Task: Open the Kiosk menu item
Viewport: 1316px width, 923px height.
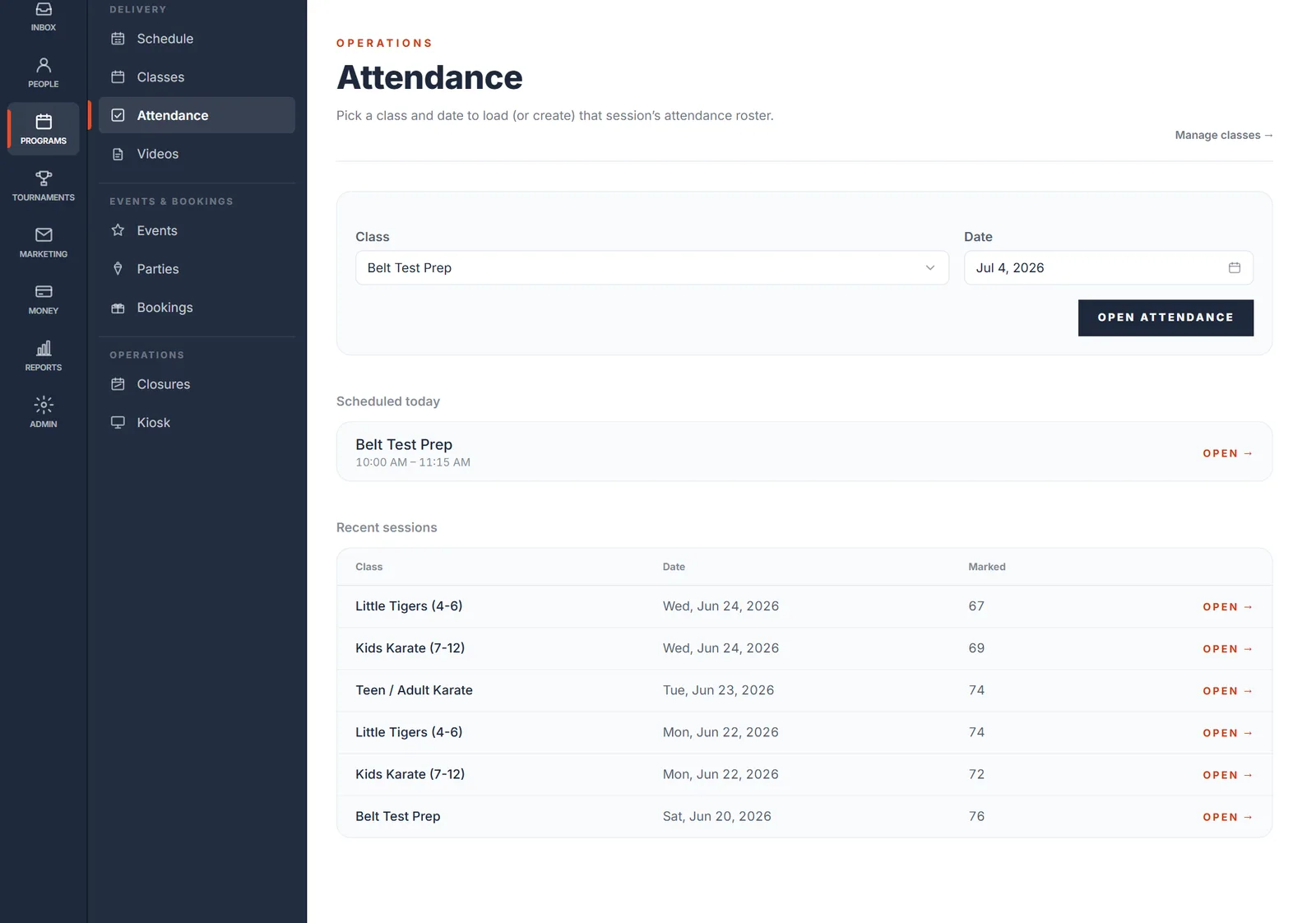Action: 197,423
